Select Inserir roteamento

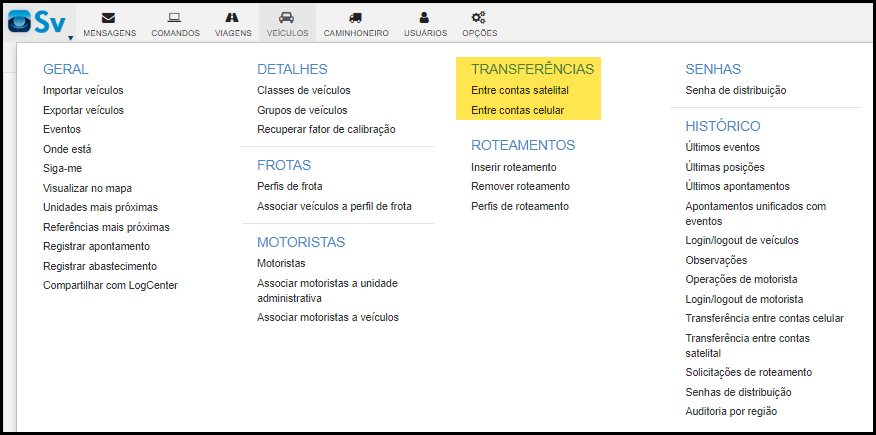click(x=513, y=167)
